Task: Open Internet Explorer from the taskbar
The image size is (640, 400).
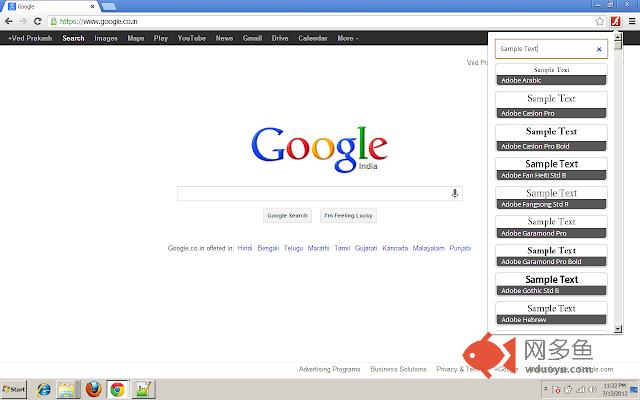Action: [44, 389]
